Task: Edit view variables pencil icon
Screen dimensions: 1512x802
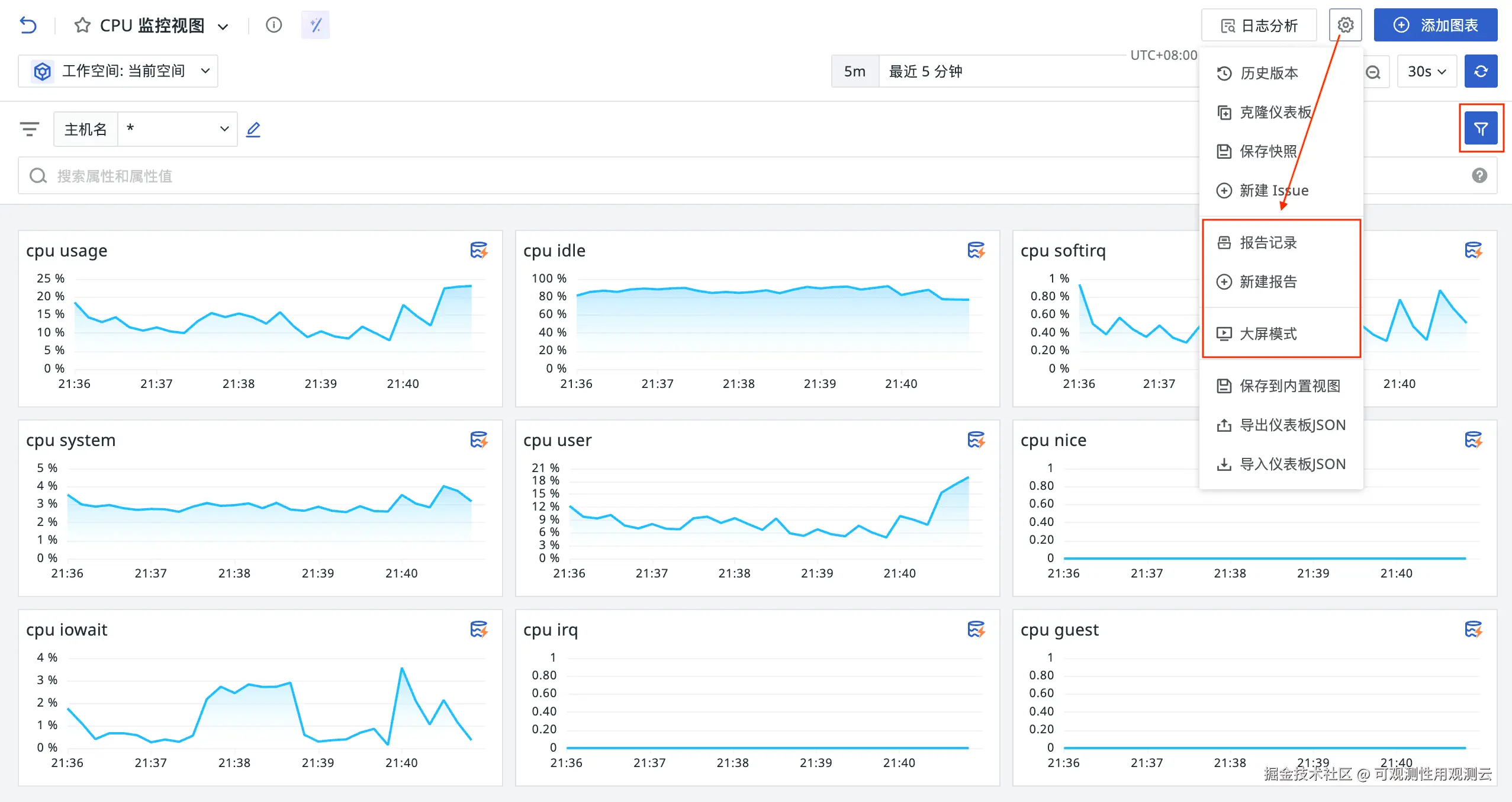Action: point(253,129)
